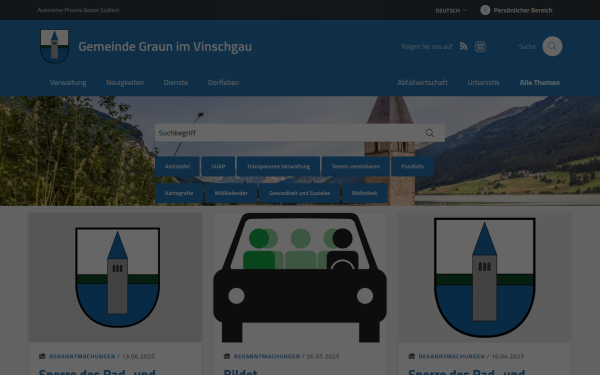Screen dimensions: 600x375
Task: Expand the DEUTSCH language dropdown
Action: click(451, 10)
